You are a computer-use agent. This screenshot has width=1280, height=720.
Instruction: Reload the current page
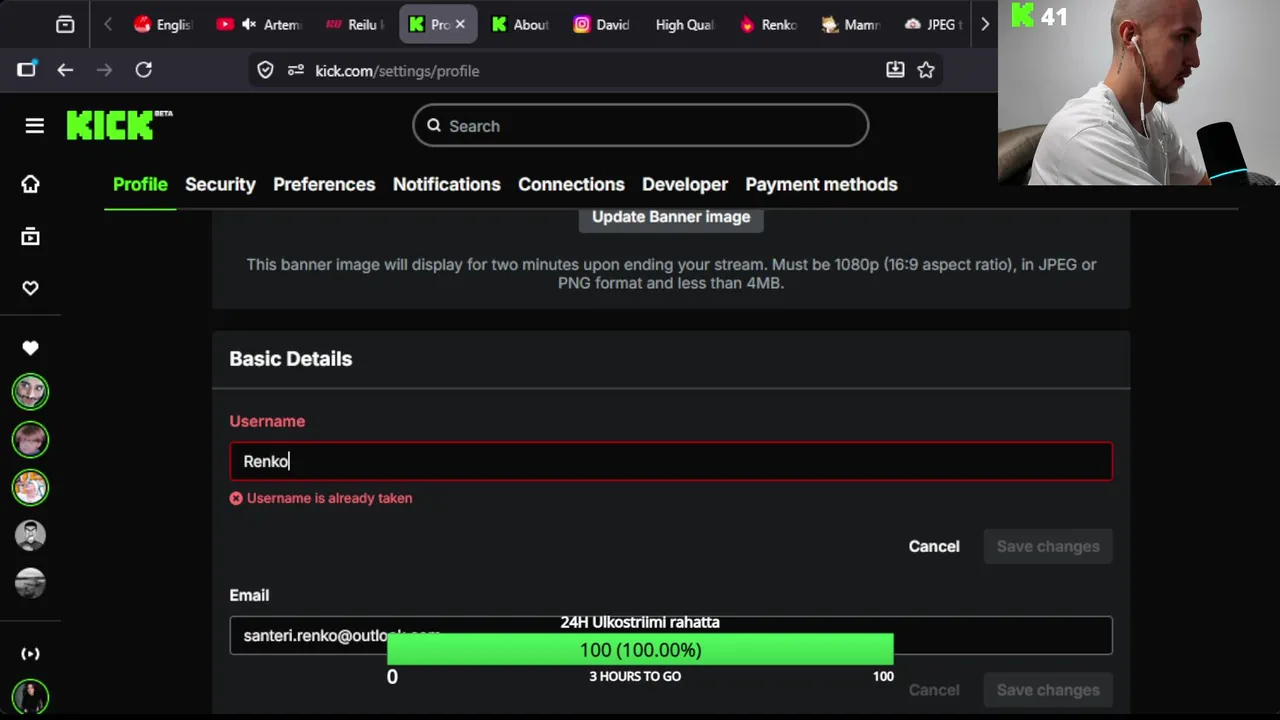pos(144,70)
